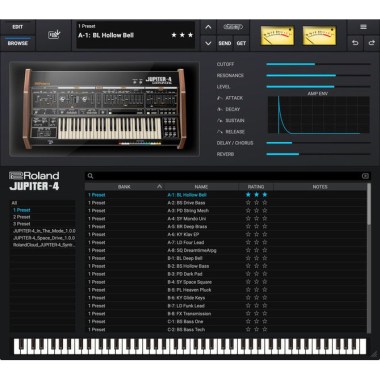Click the undo arrow icon
The height and width of the screenshot is (380, 380).
pos(355,43)
